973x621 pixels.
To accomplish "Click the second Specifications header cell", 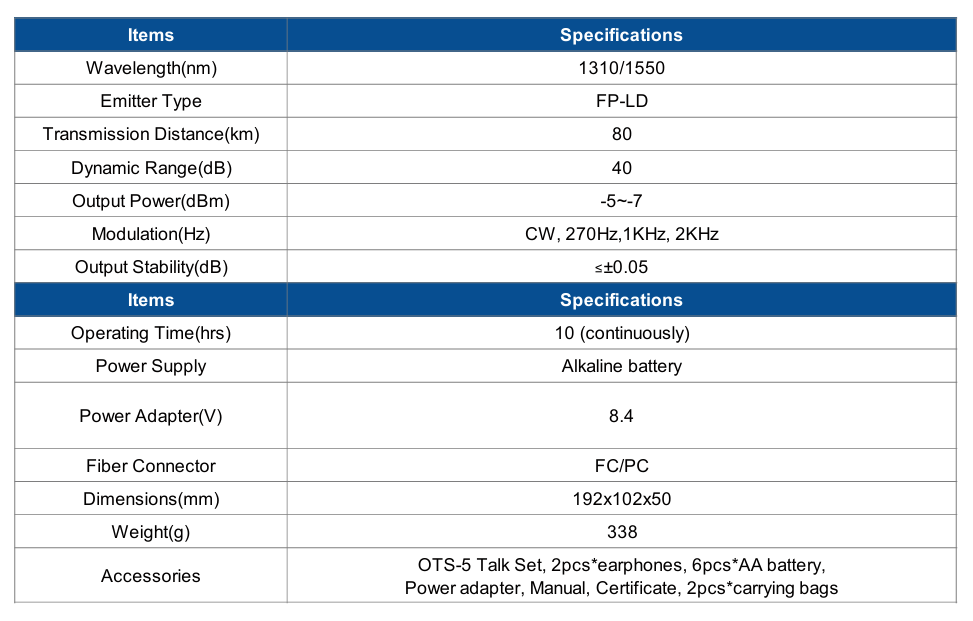I will click(621, 300).
